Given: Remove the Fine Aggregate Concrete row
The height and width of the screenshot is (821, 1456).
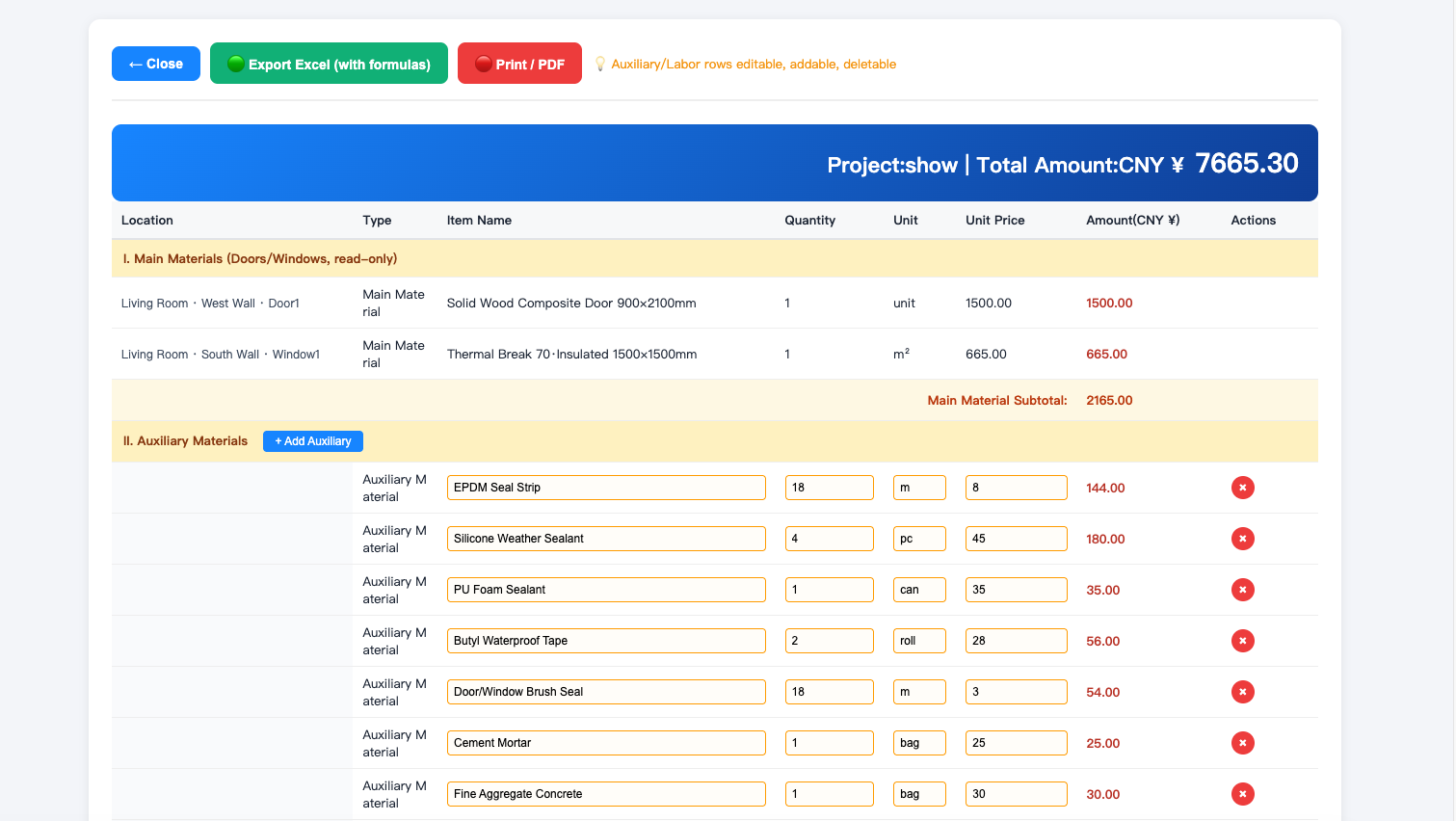Looking at the screenshot, I should click(x=1242, y=794).
